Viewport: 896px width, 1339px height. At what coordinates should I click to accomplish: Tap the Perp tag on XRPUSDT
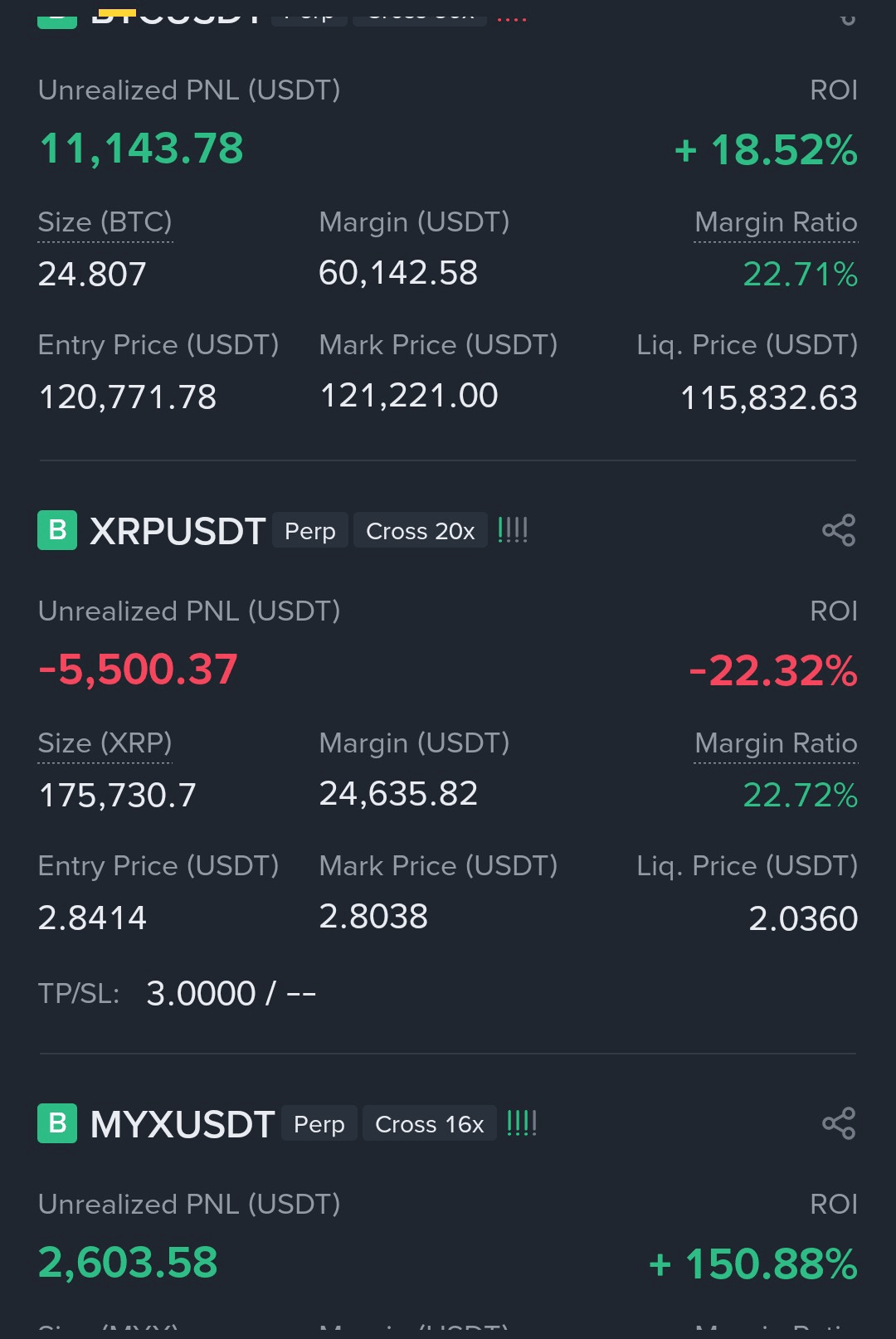310,531
